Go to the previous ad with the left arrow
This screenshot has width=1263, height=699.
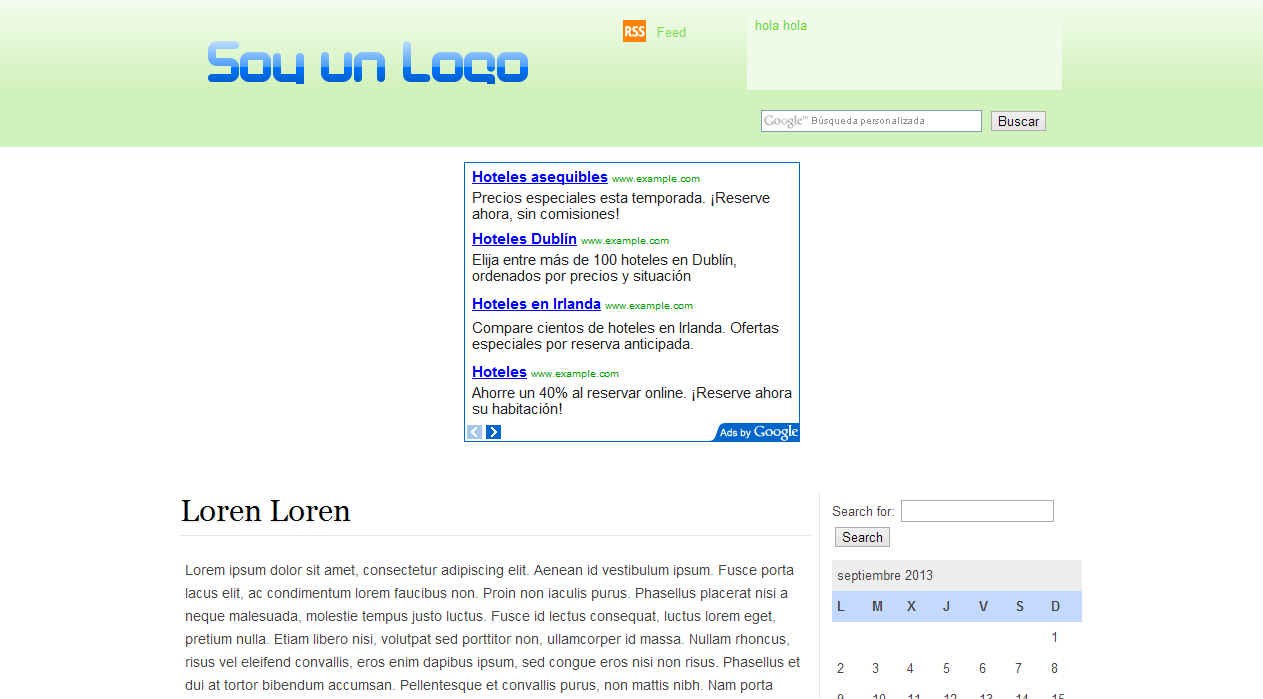click(475, 432)
